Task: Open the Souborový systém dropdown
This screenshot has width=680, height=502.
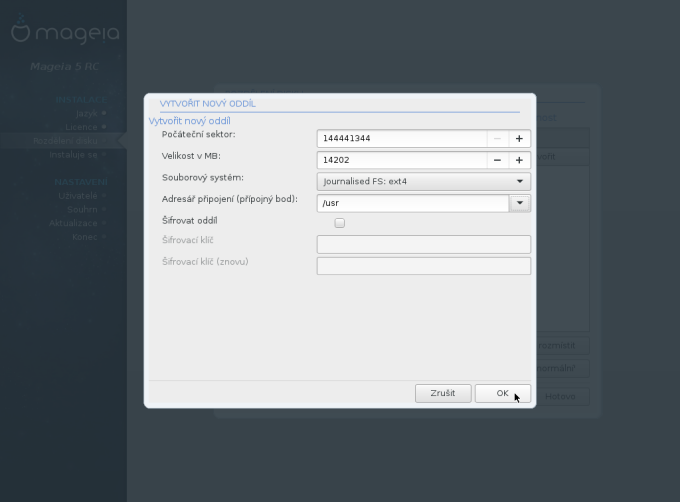Action: [424, 182]
